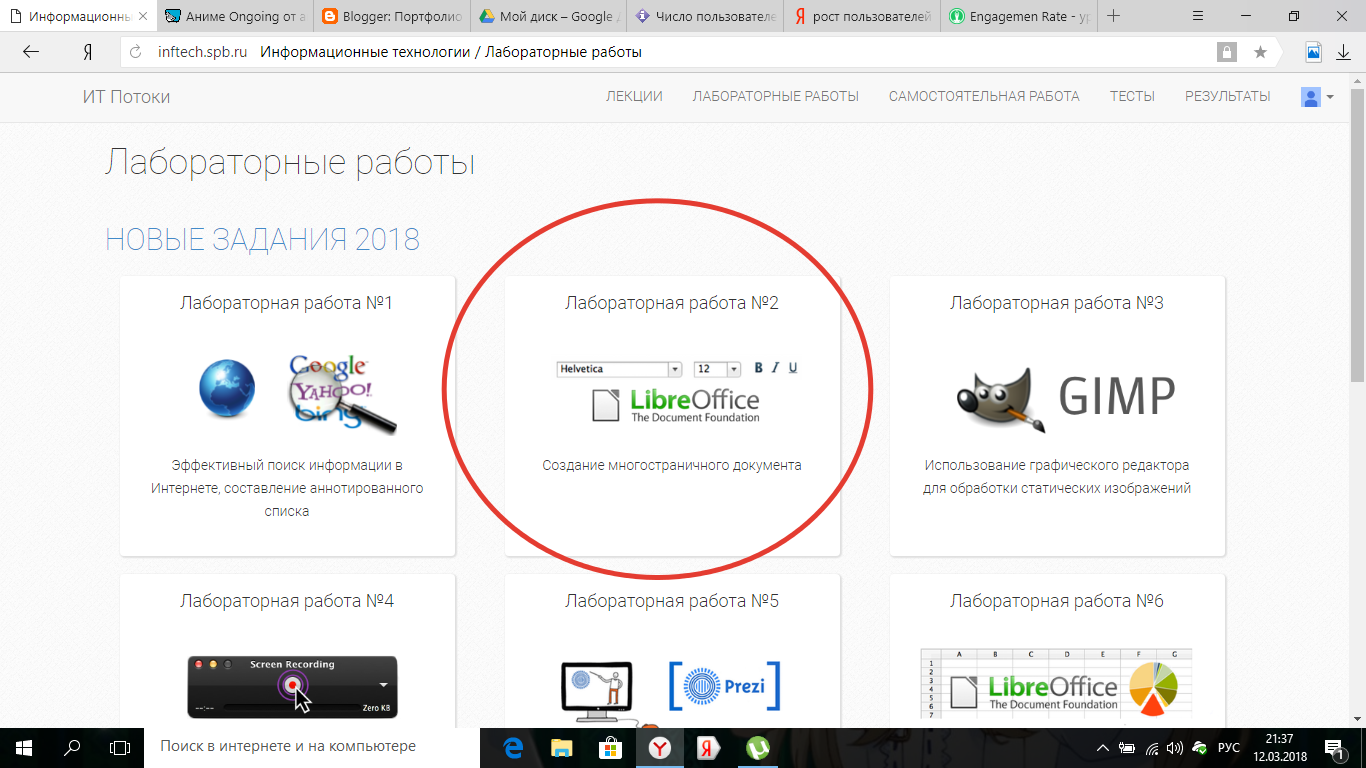The height and width of the screenshot is (768, 1366).
Task: Bookmark the page with the star icon
Action: pos(1260,52)
